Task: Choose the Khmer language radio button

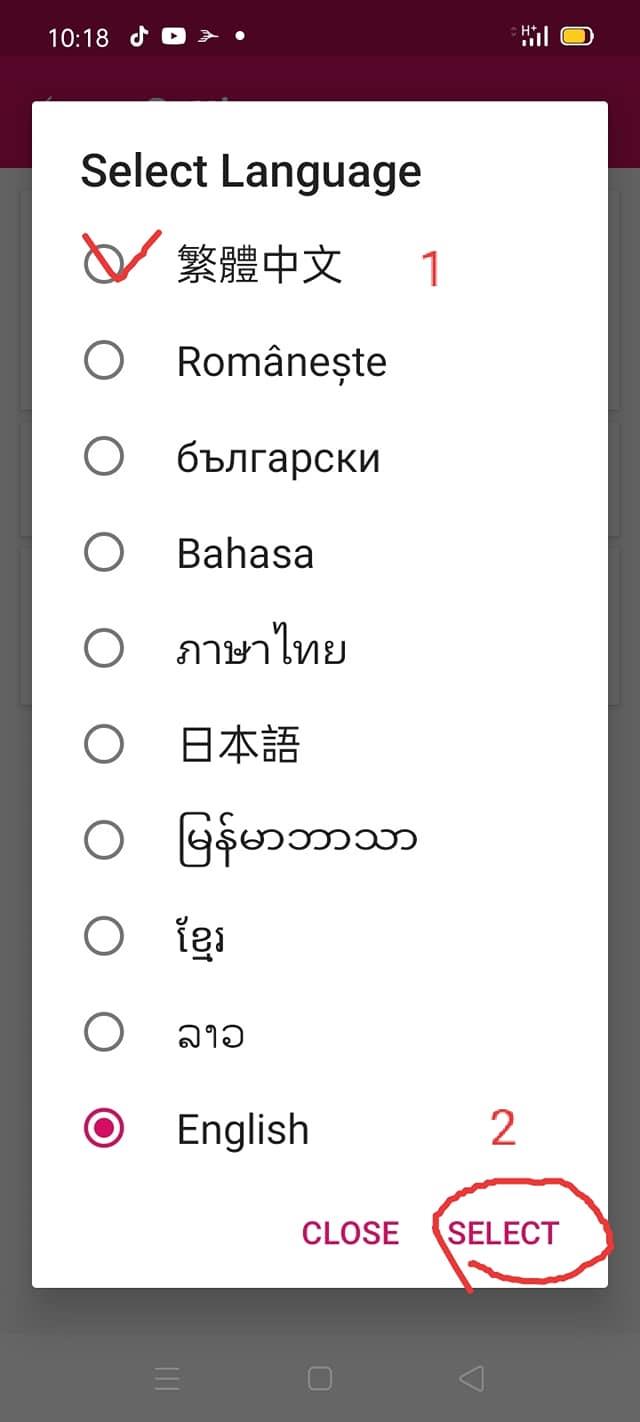Action: (104, 936)
